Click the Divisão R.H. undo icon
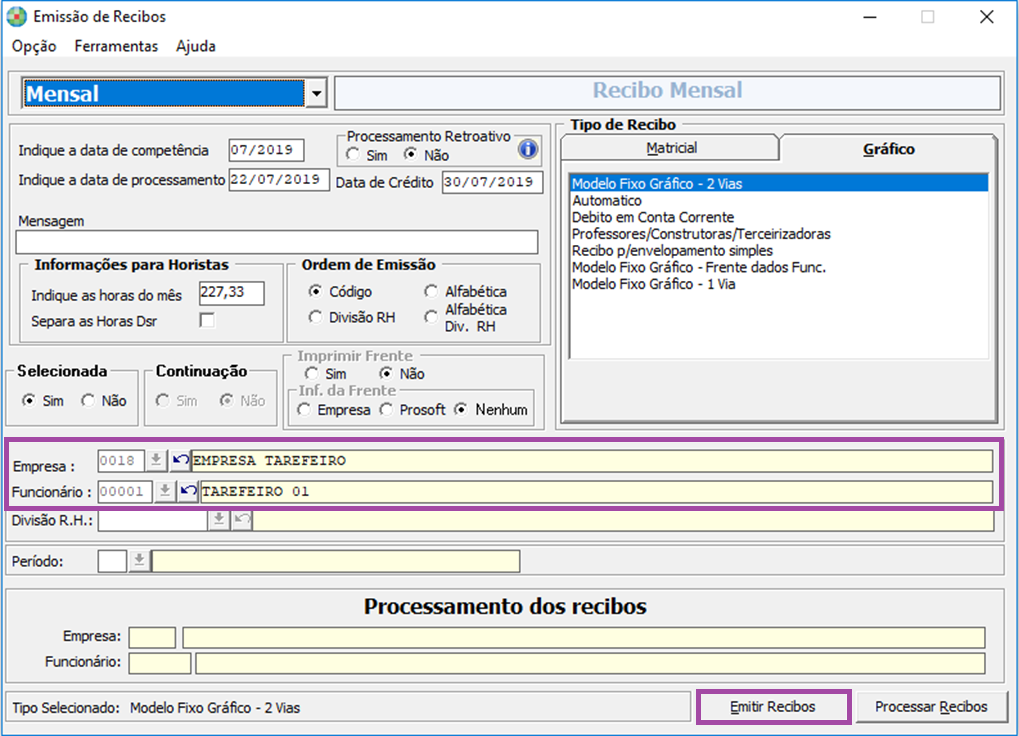The width and height of the screenshot is (1019, 736). point(242,520)
